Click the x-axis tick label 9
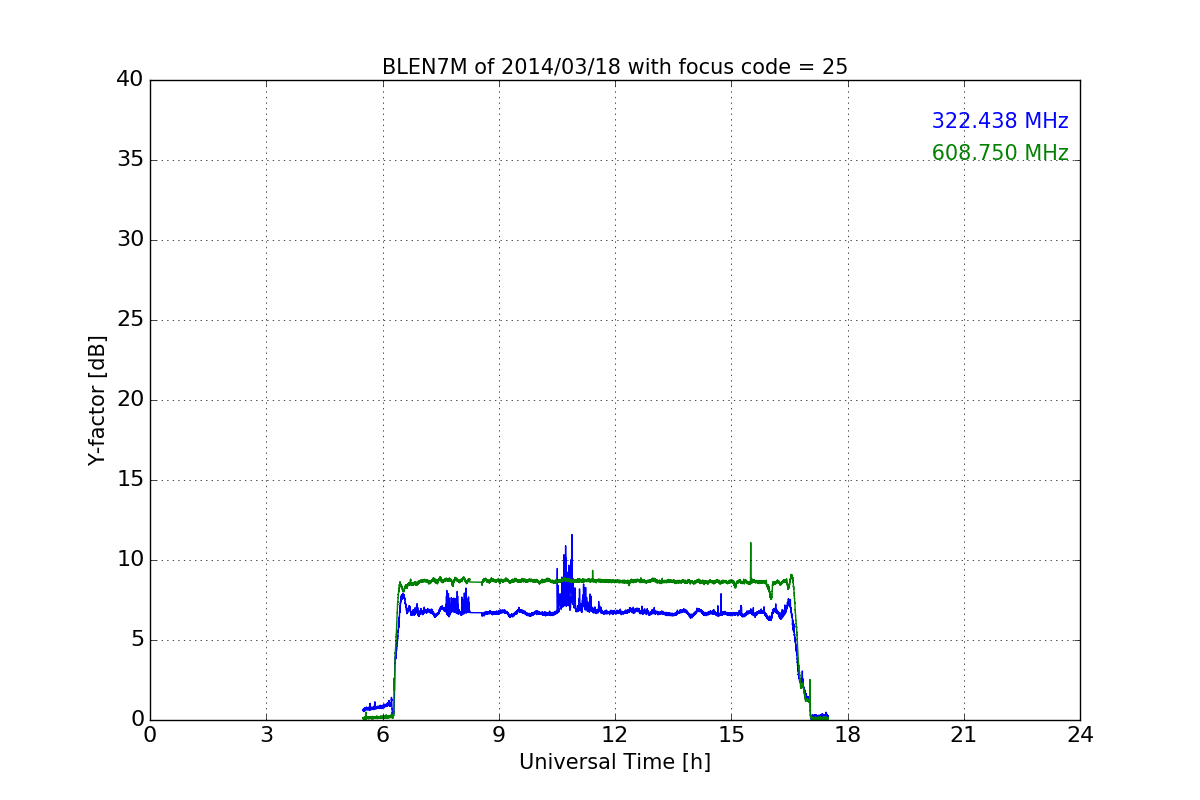 499,735
